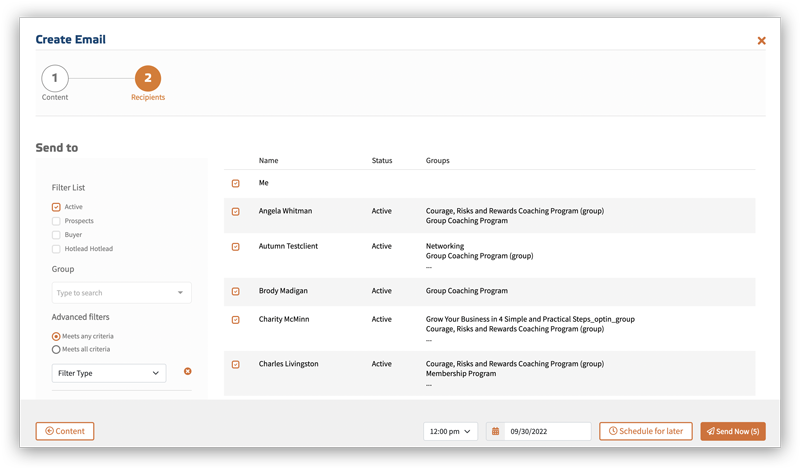Click the Status column header
This screenshot has width=800, height=469.
(382, 160)
